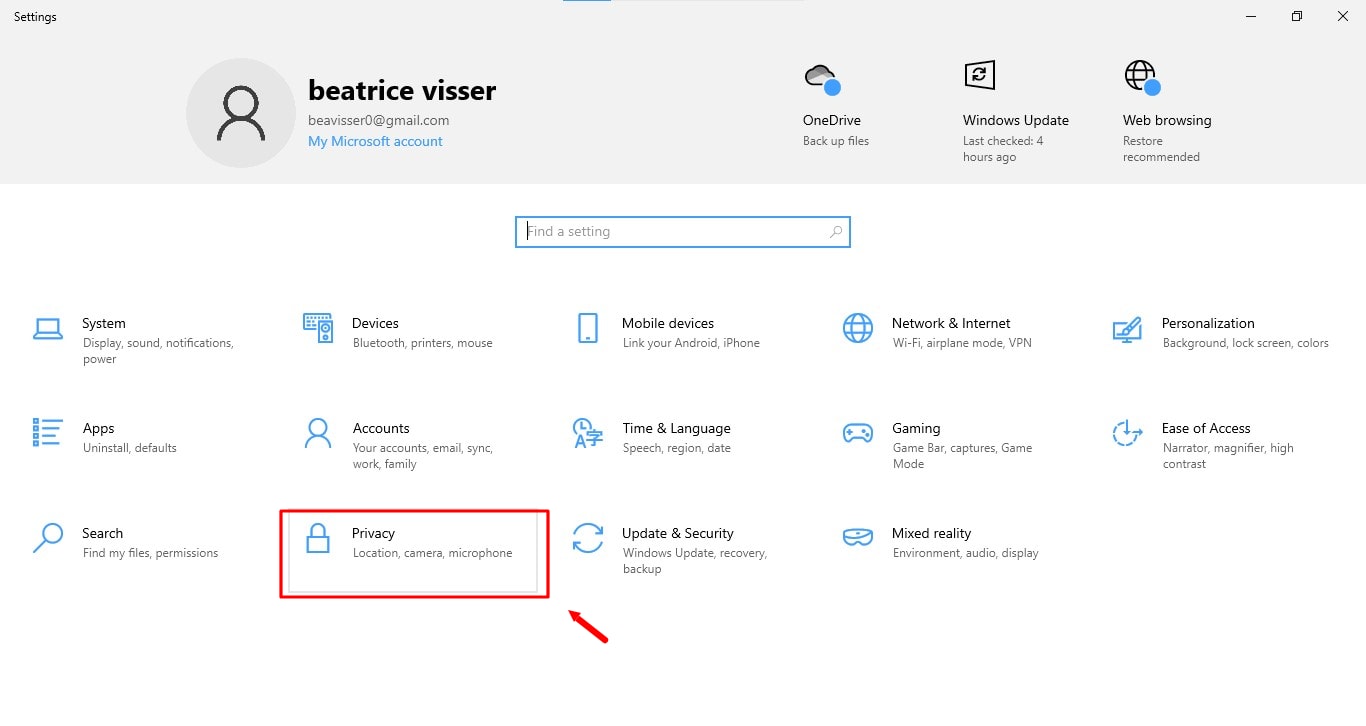Image resolution: width=1366 pixels, height=726 pixels.
Task: Select the Update & Security title
Action: 678,533
